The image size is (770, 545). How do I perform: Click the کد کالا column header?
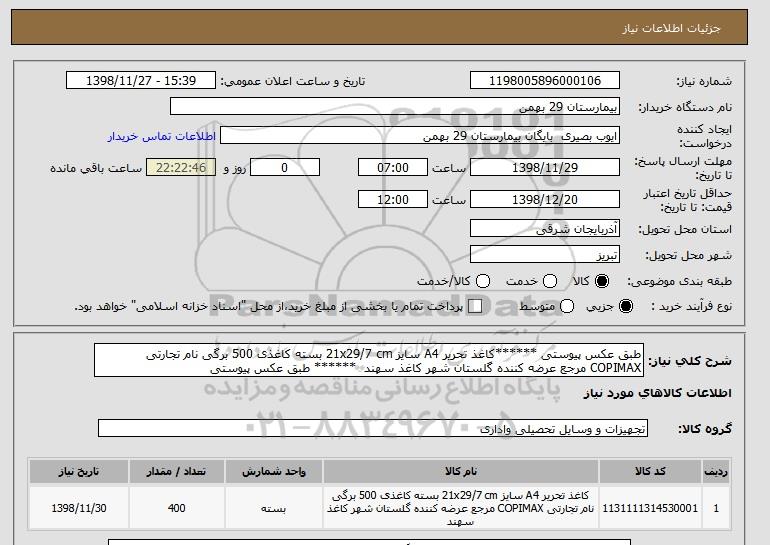[650, 471]
